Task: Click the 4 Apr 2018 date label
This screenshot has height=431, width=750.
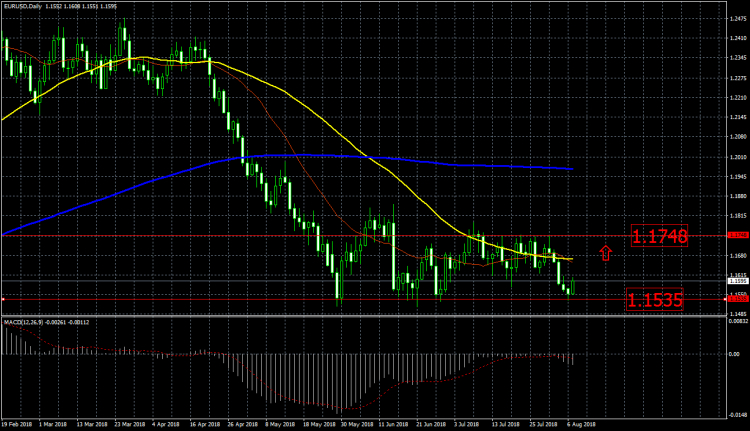Action: click(165, 424)
